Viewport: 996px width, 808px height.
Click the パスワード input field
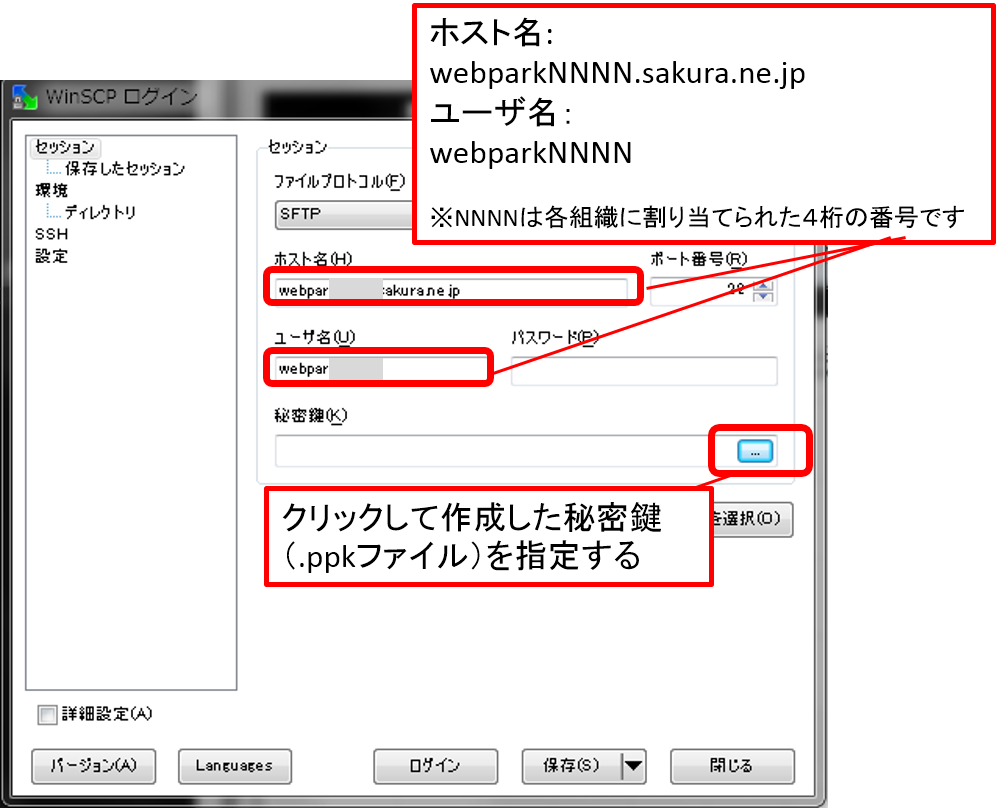pyautogui.click(x=644, y=370)
